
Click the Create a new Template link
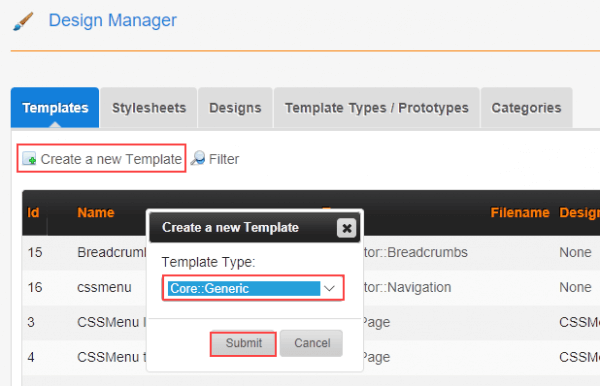click(x=111, y=159)
